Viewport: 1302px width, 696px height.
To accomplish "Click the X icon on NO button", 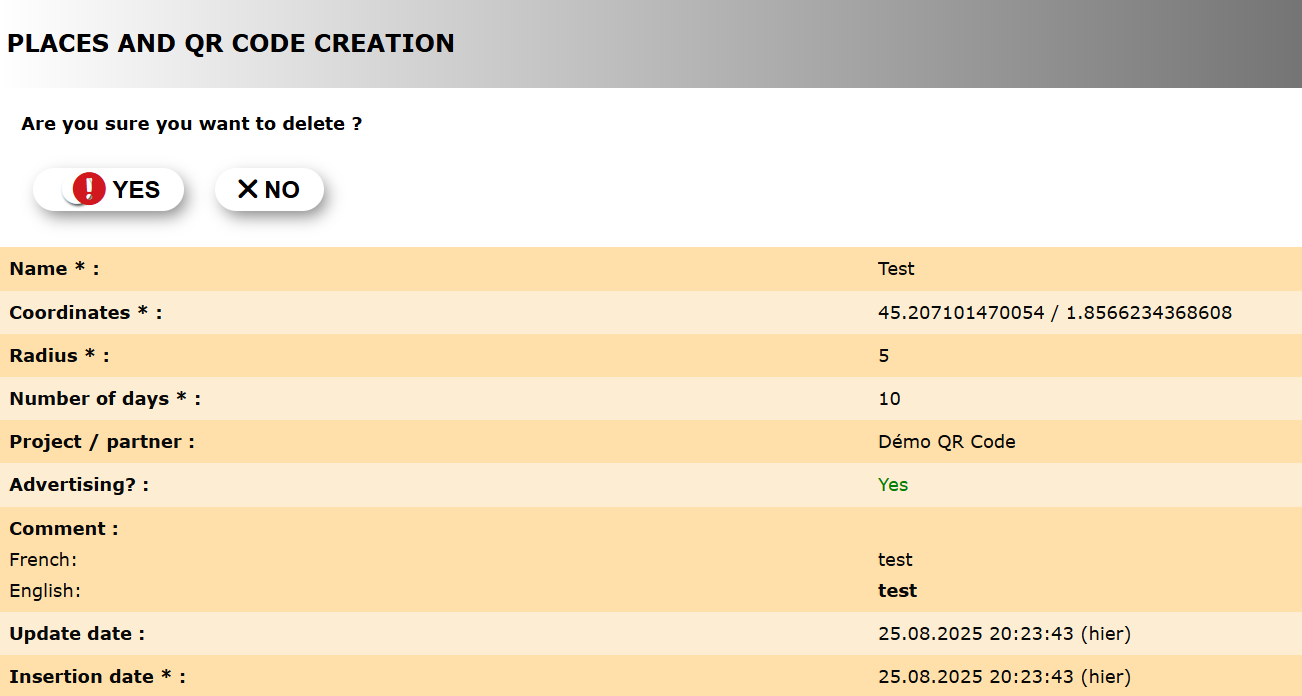I will 247,189.
